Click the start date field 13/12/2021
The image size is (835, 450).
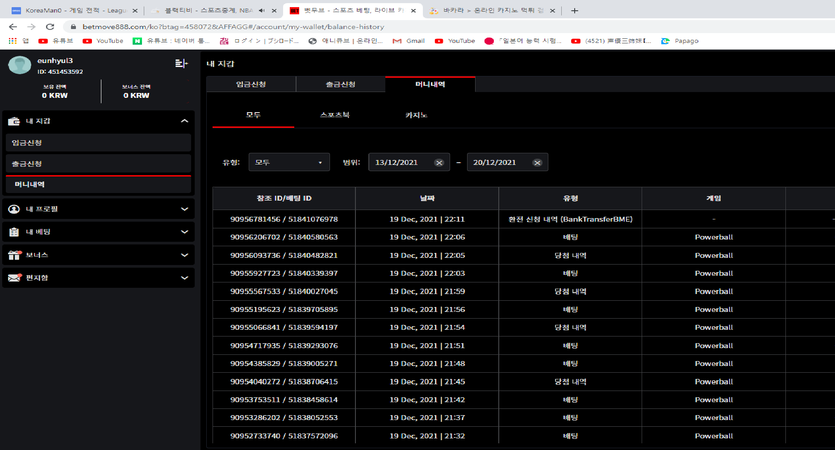409,162
